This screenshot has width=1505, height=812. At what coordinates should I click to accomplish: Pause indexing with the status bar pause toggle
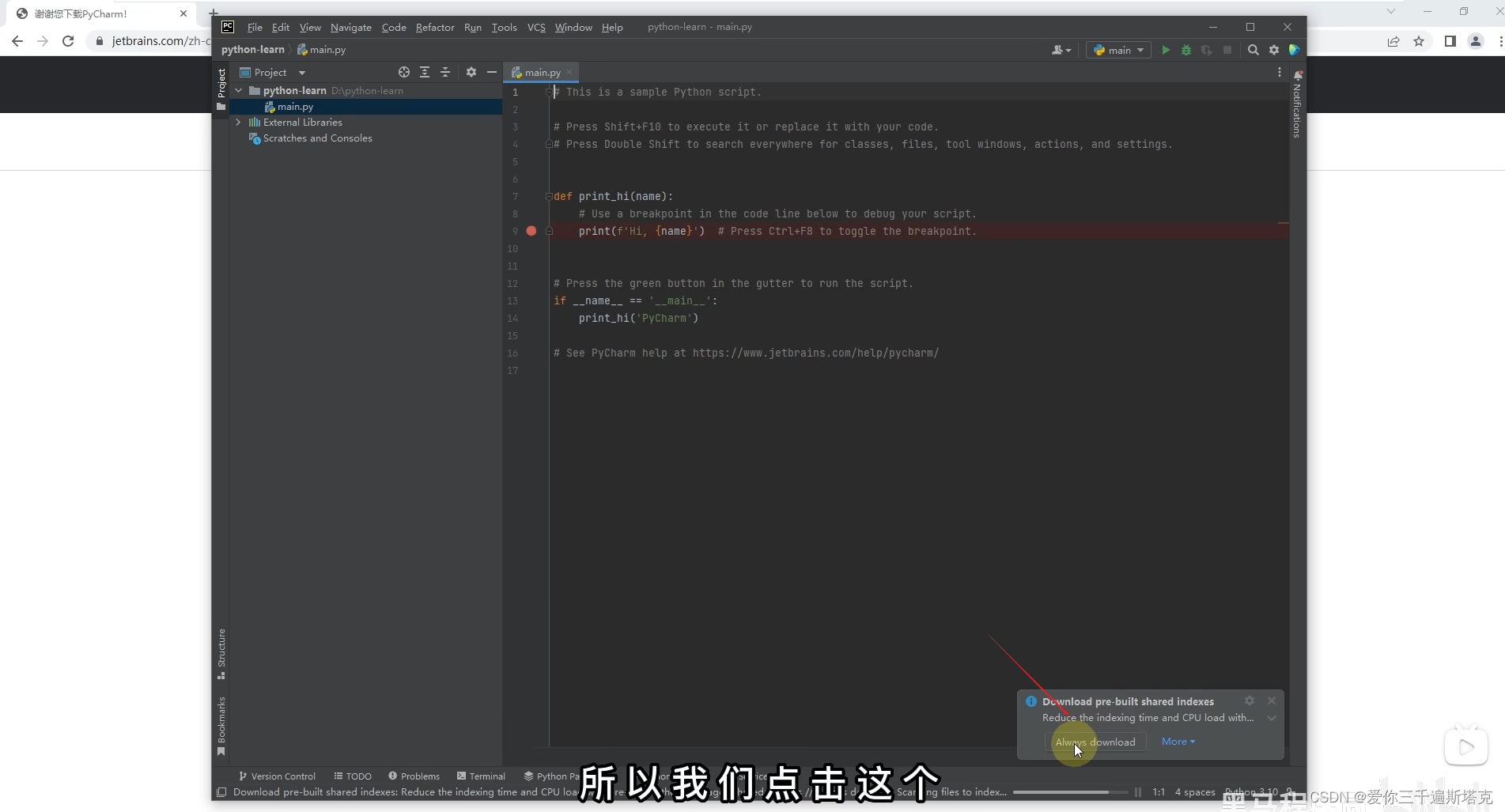(1137, 792)
